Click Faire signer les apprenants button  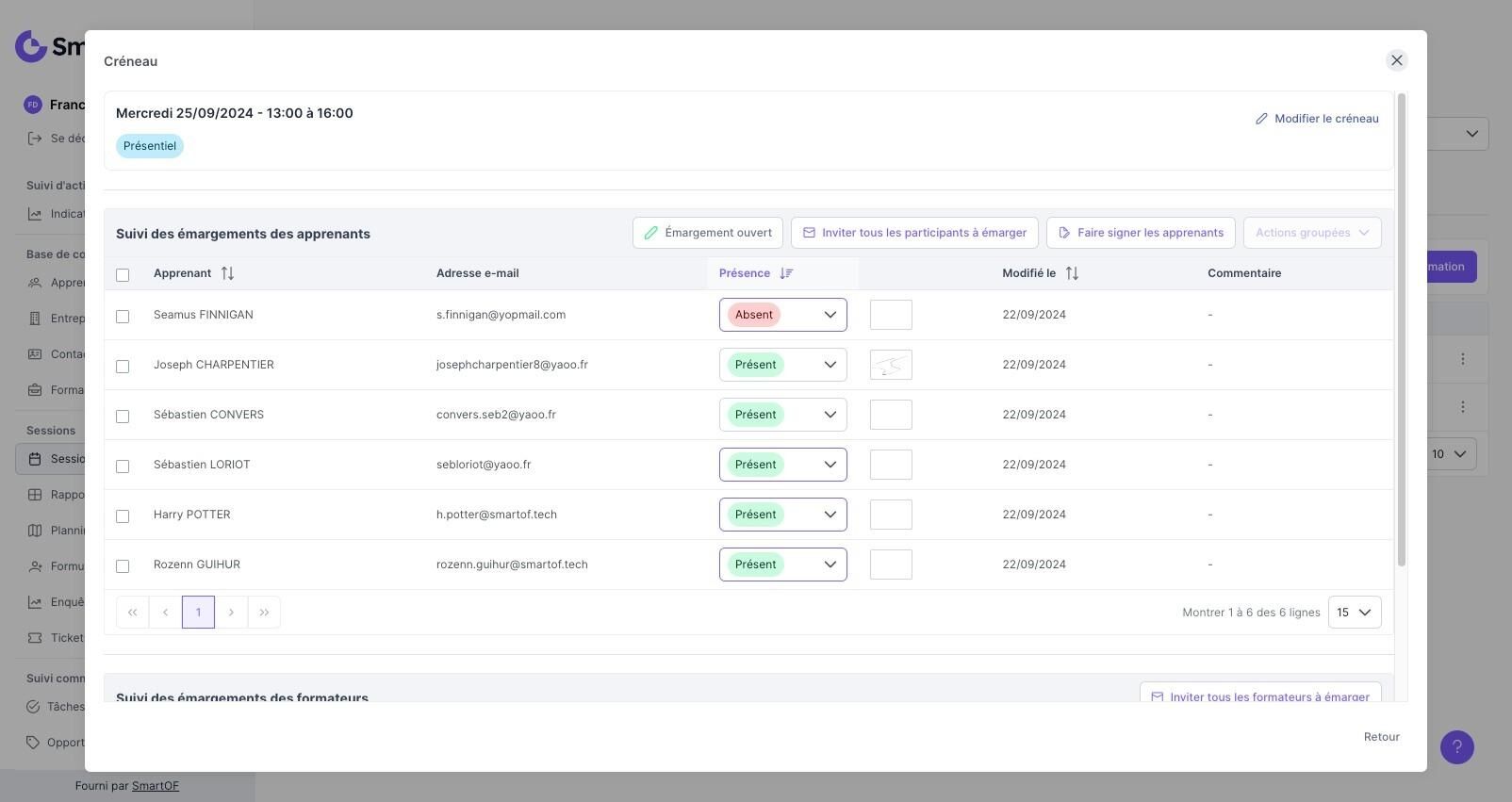point(1141,233)
